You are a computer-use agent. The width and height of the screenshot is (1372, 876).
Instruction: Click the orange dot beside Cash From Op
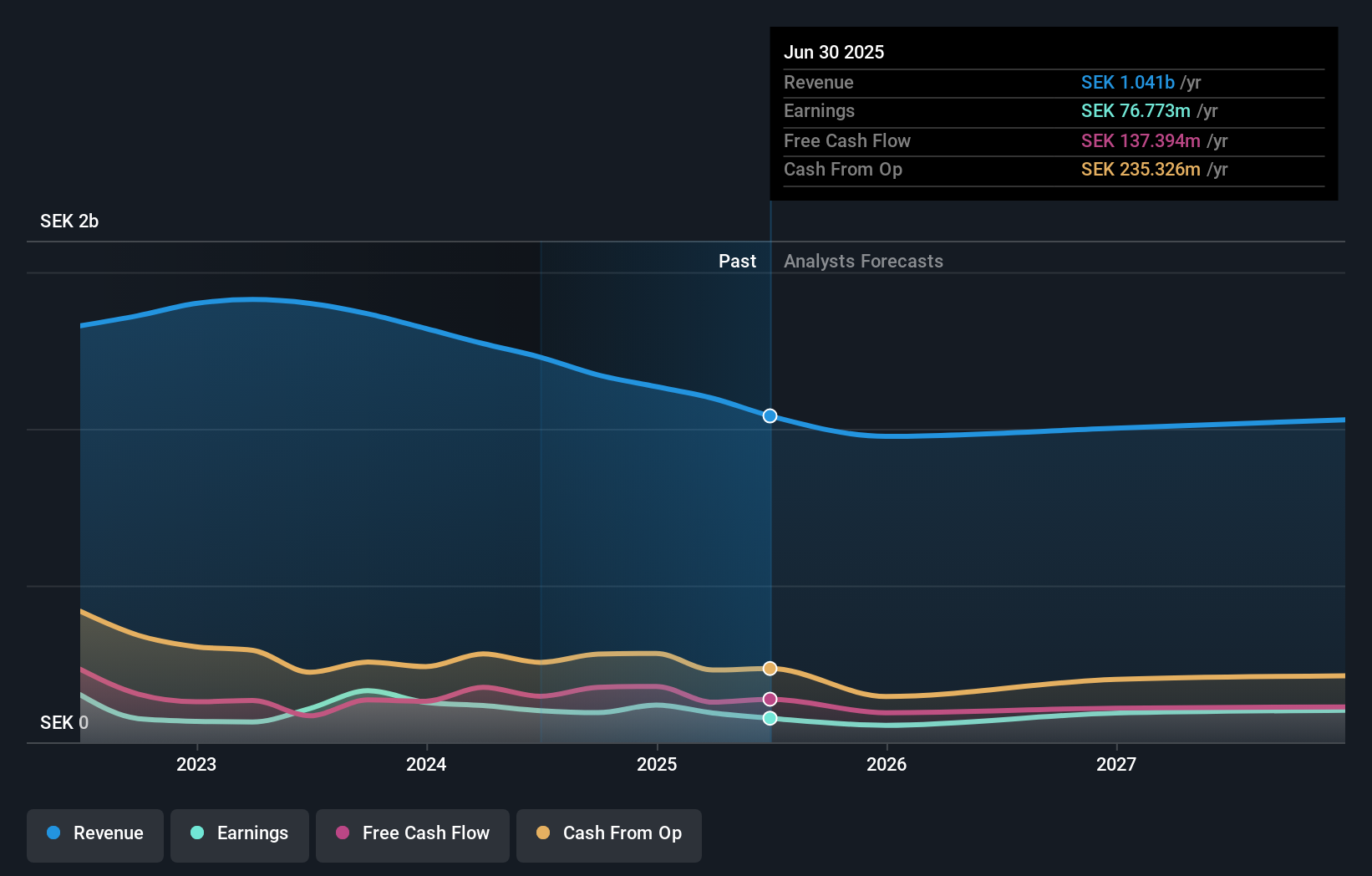[544, 833]
